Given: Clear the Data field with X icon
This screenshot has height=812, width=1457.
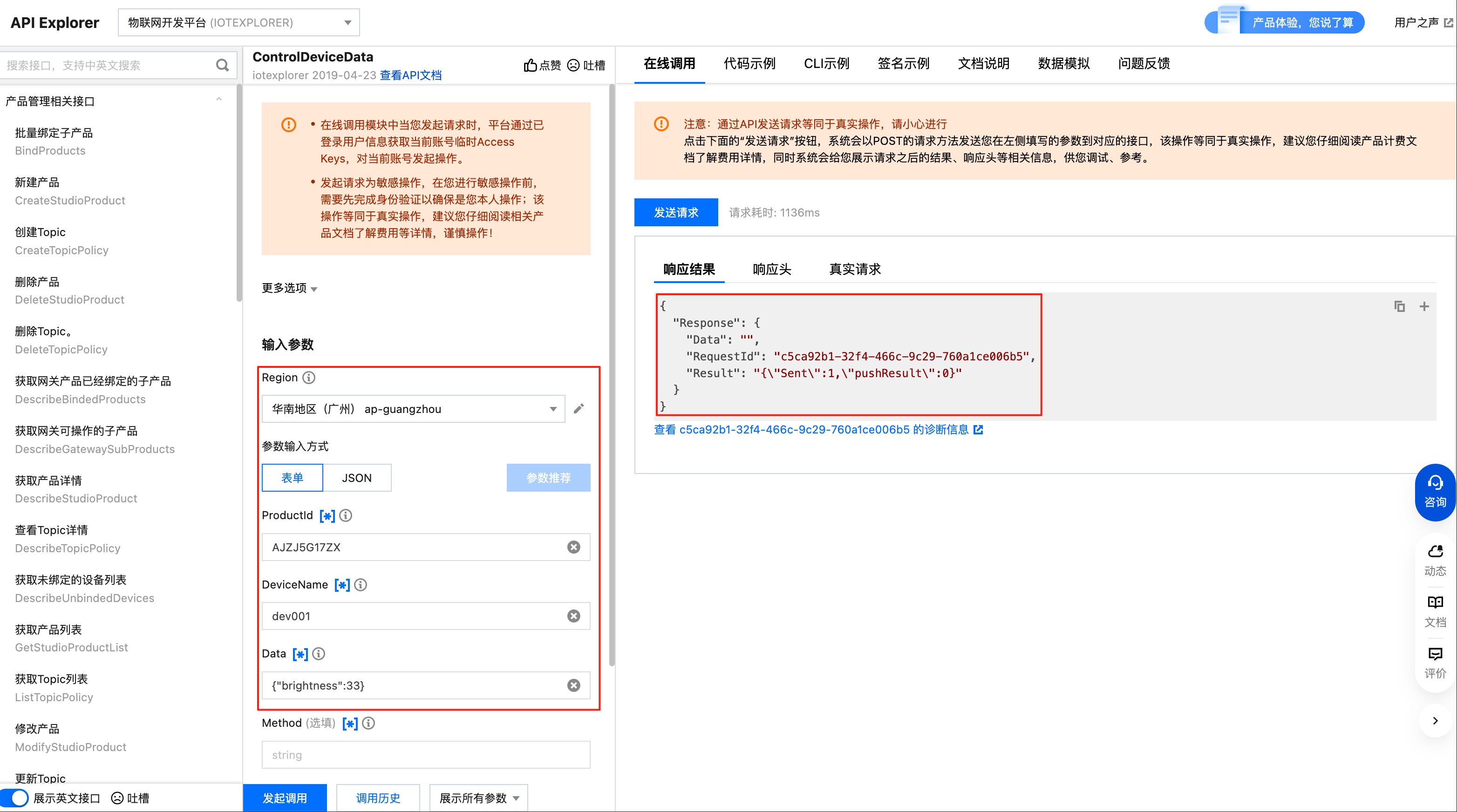Looking at the screenshot, I should (573, 685).
